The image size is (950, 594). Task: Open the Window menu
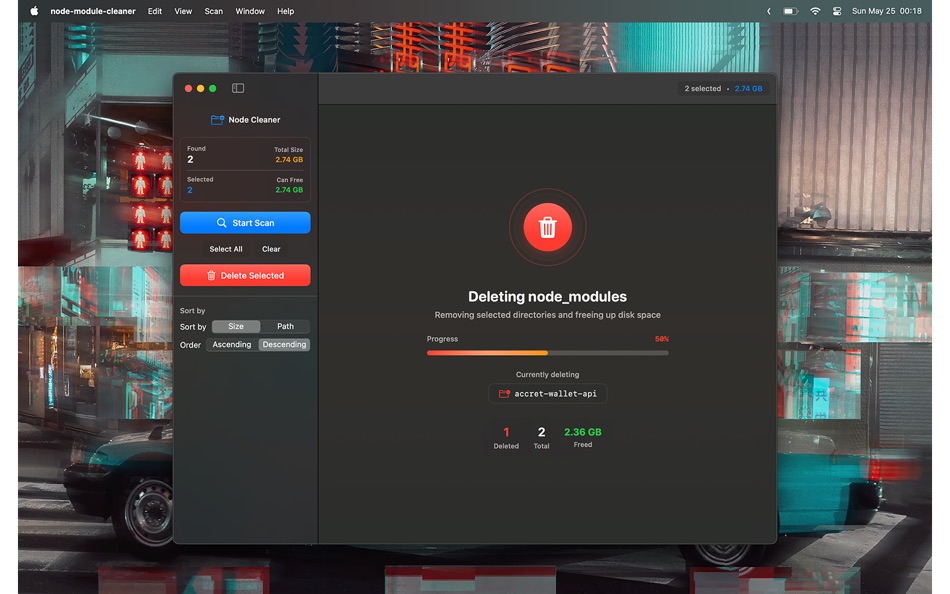250,11
